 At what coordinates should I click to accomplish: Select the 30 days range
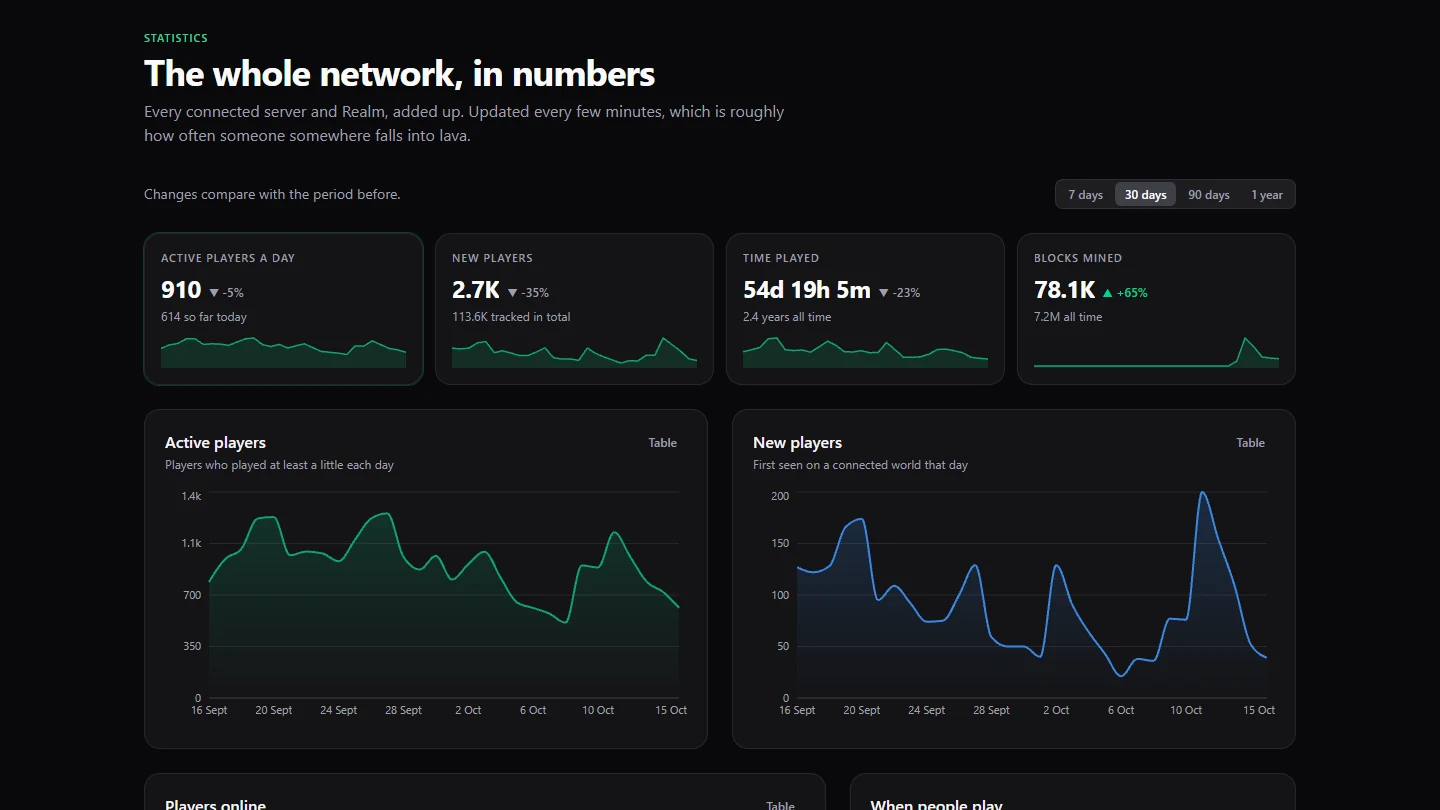(1145, 195)
